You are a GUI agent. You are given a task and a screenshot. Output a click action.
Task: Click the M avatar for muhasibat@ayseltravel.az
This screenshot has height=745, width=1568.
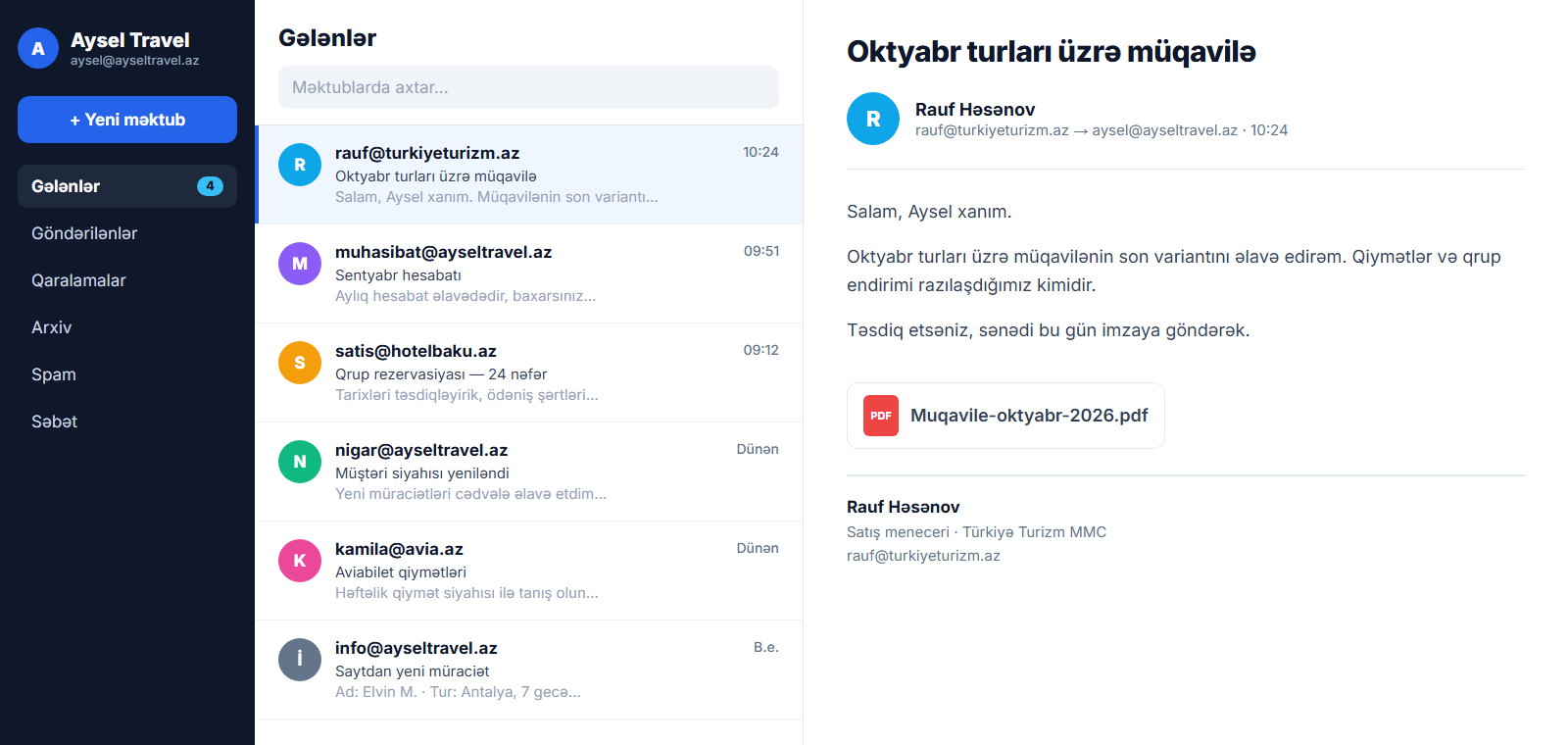click(x=300, y=264)
